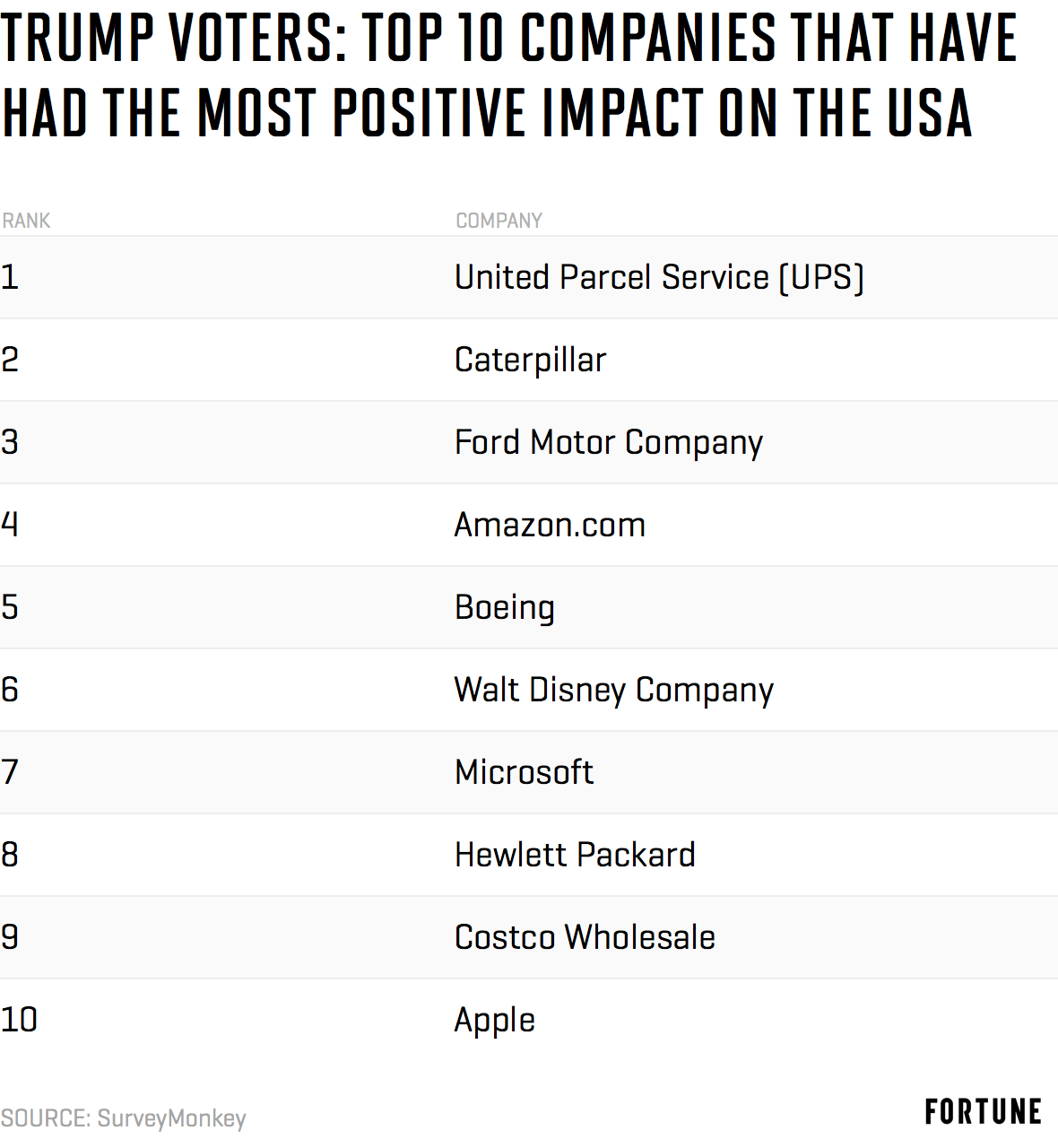Screen dimensions: 1058x1148
Task: Select United Parcel Service (UPS) entry
Action: tap(659, 278)
